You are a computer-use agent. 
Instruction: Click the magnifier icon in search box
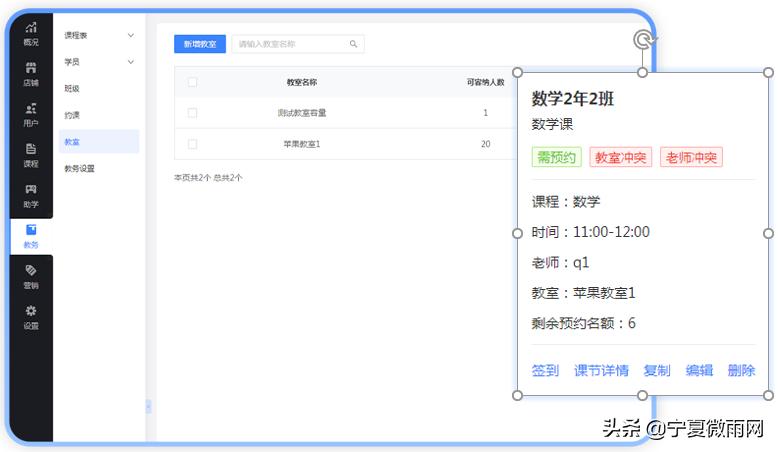[x=353, y=44]
